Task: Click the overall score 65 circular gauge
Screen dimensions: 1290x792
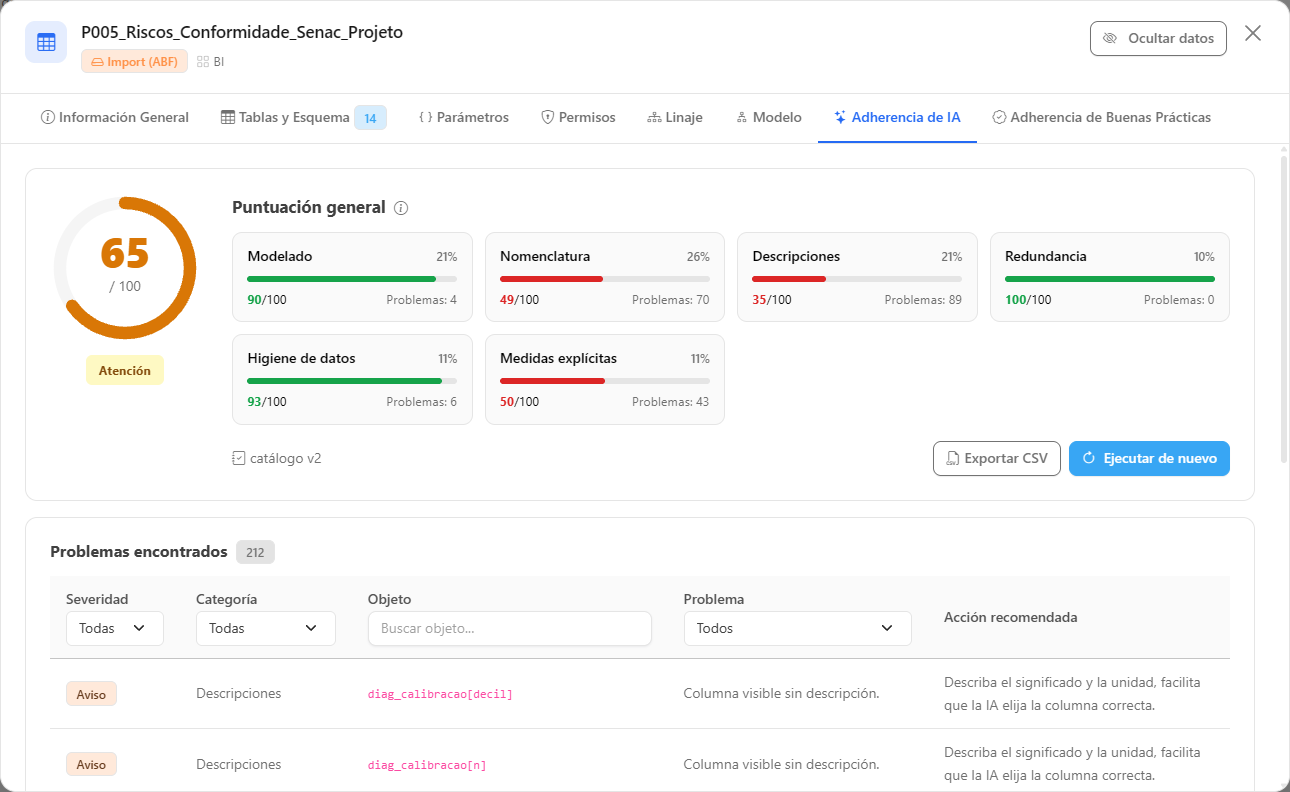Action: [125, 268]
